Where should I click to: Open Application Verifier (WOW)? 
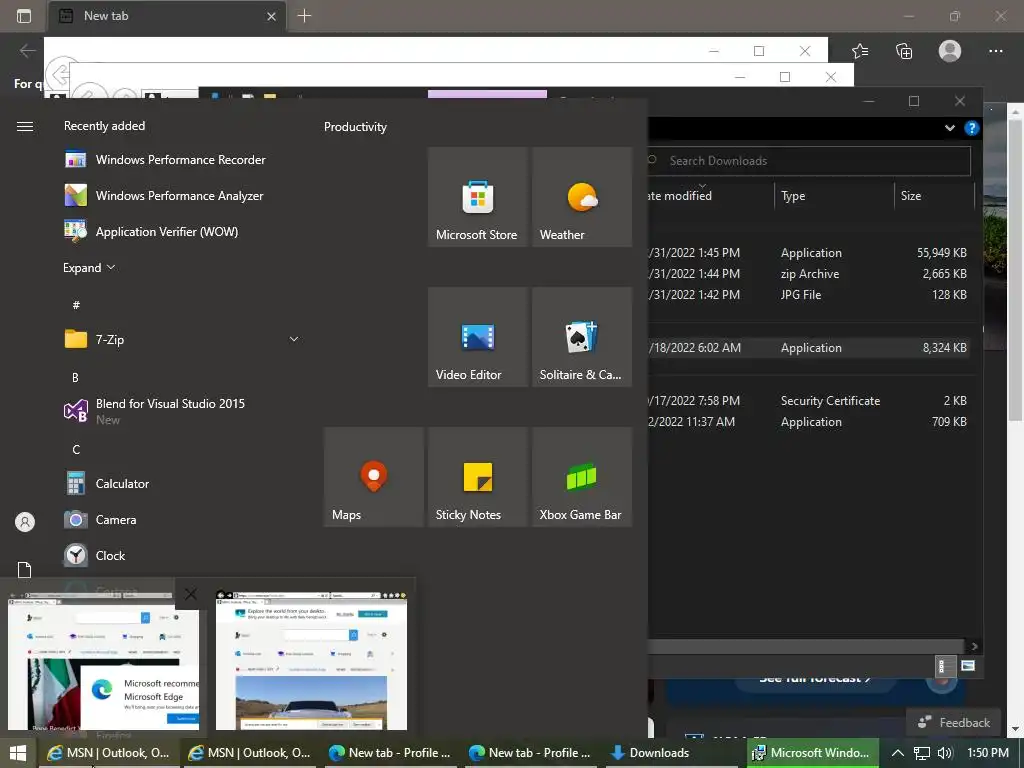click(151, 232)
